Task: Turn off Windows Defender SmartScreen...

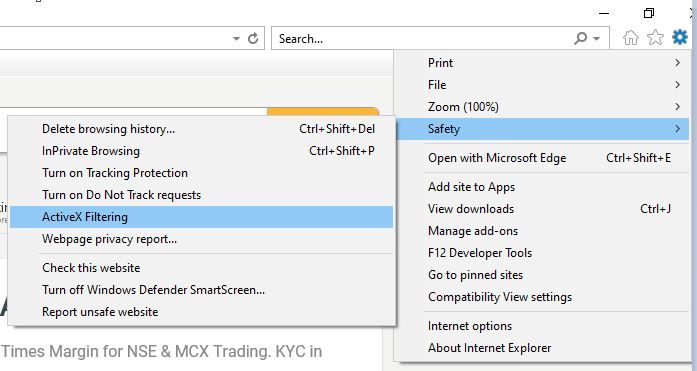Action: [201, 290]
